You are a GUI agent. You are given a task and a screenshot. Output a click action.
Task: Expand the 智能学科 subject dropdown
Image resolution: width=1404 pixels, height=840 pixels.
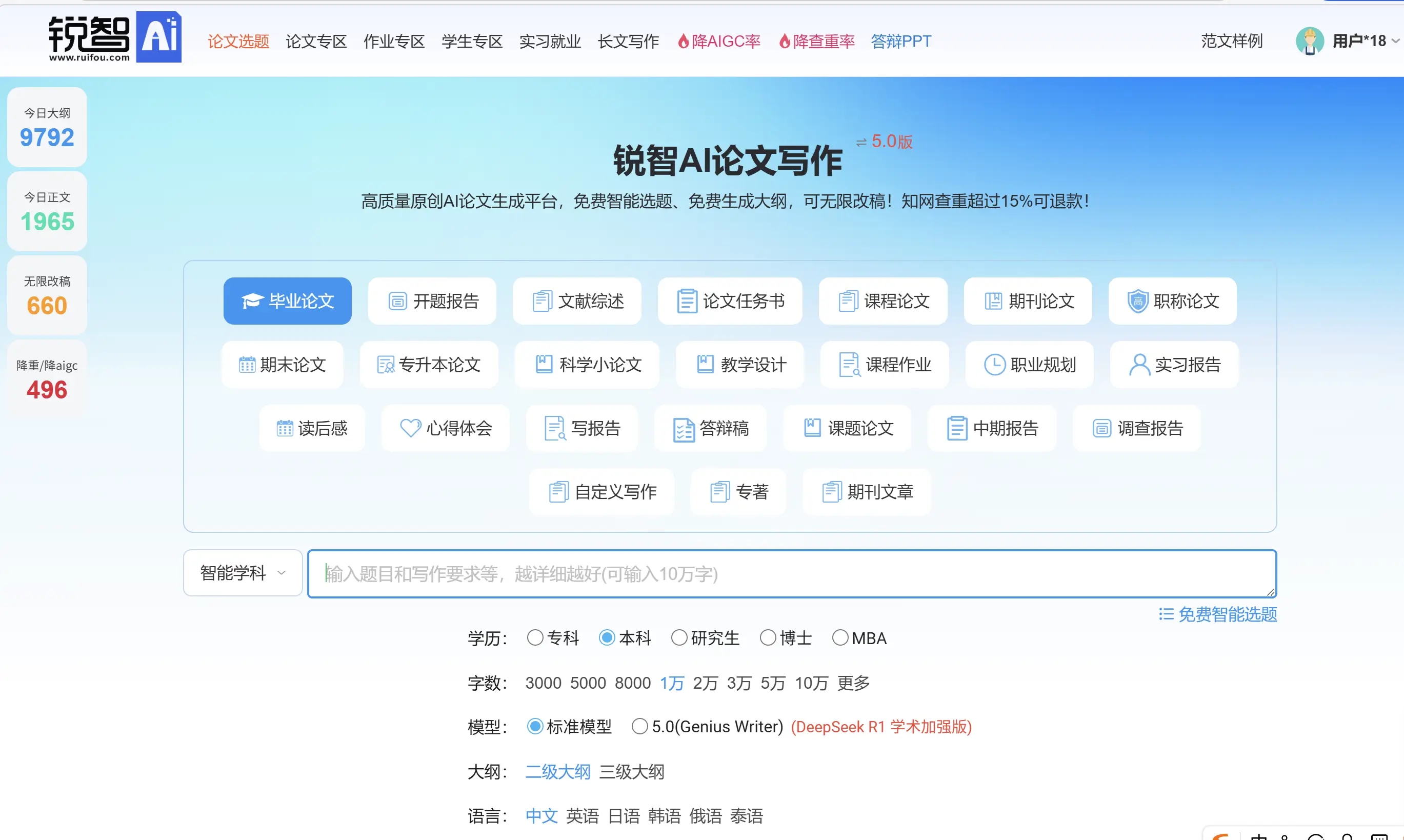click(x=242, y=573)
